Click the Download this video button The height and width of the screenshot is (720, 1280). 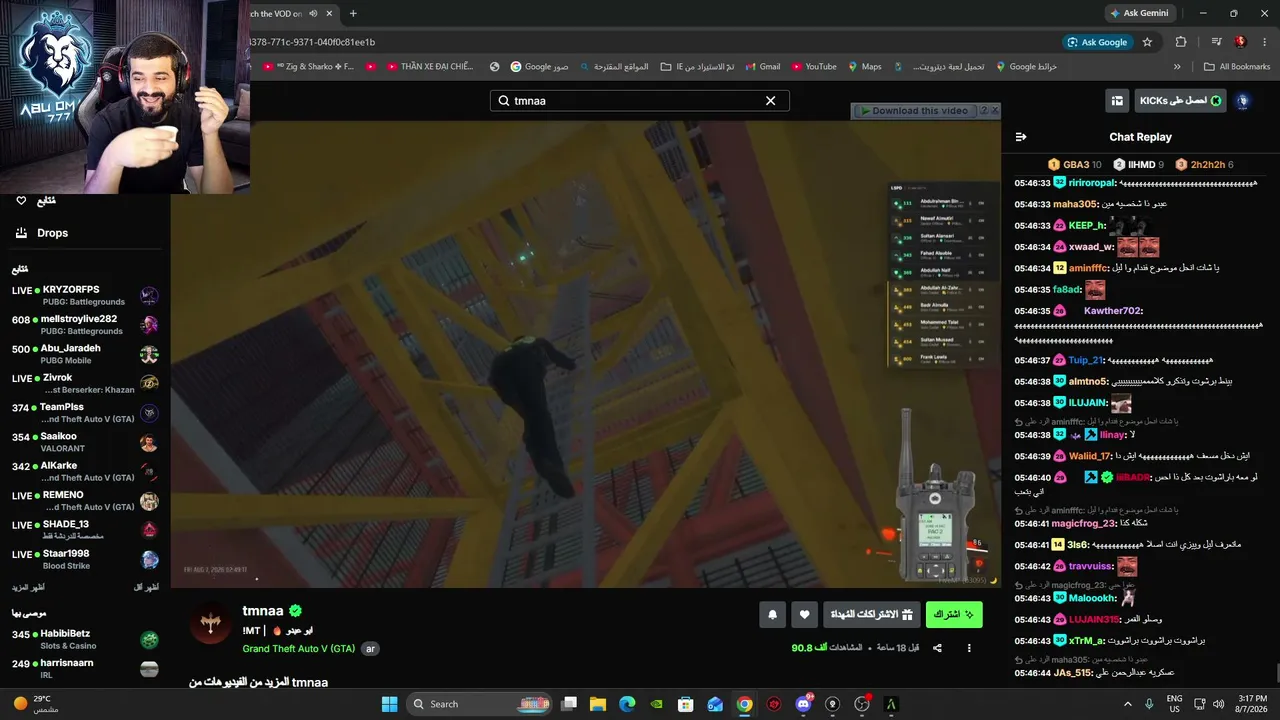tap(914, 111)
